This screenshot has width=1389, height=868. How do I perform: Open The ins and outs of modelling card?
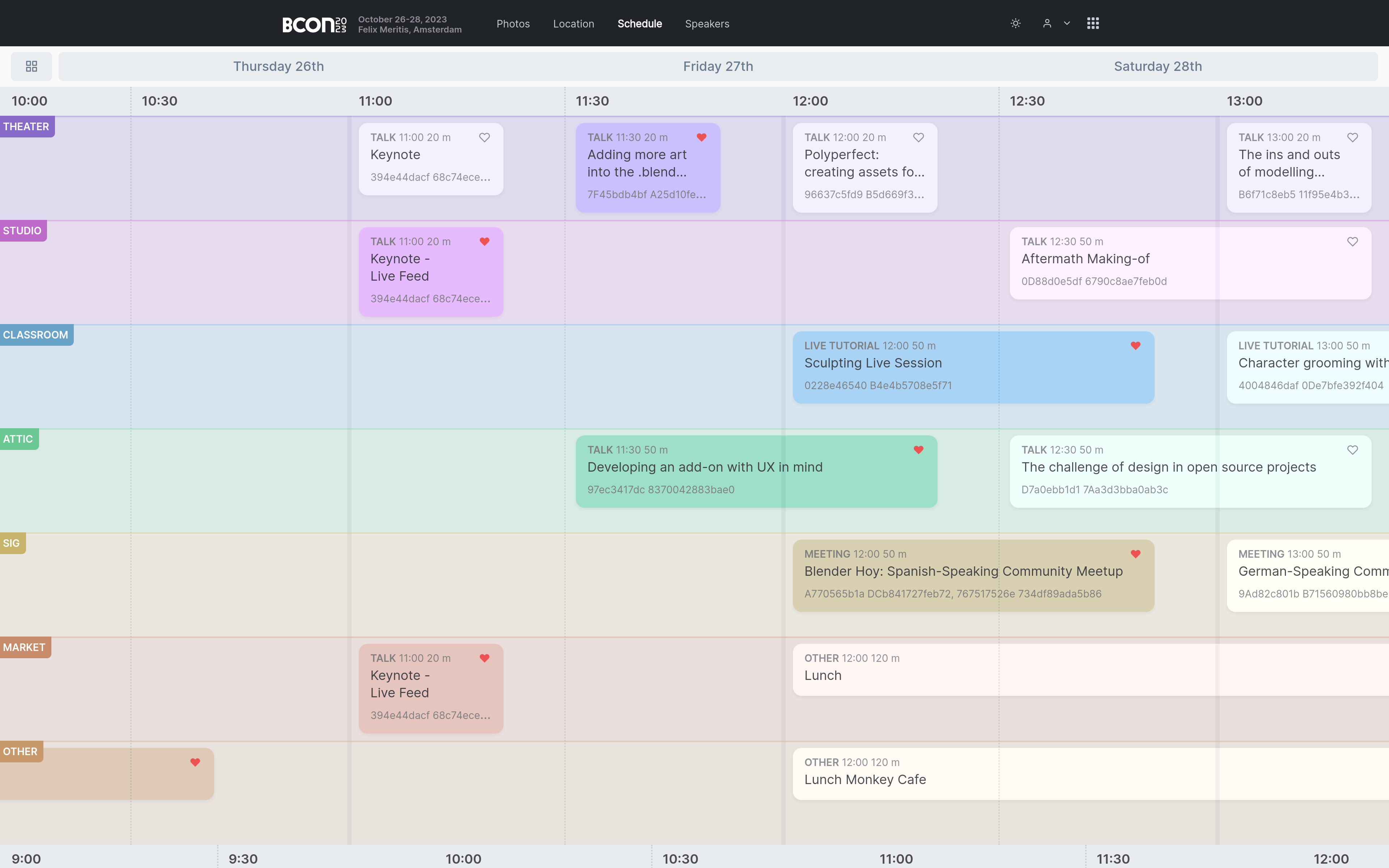tap(1299, 167)
